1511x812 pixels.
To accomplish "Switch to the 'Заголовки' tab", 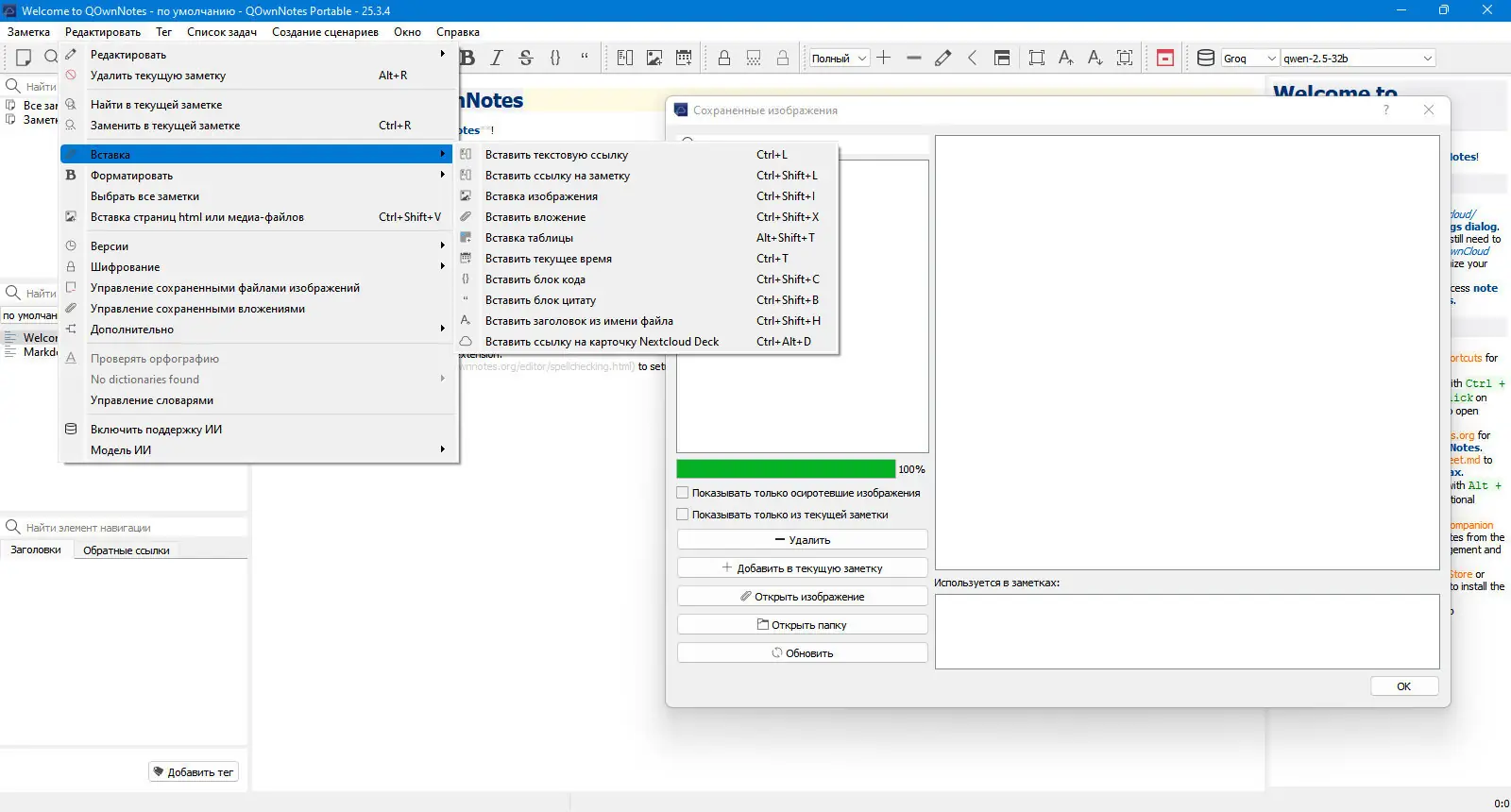I will (36, 550).
